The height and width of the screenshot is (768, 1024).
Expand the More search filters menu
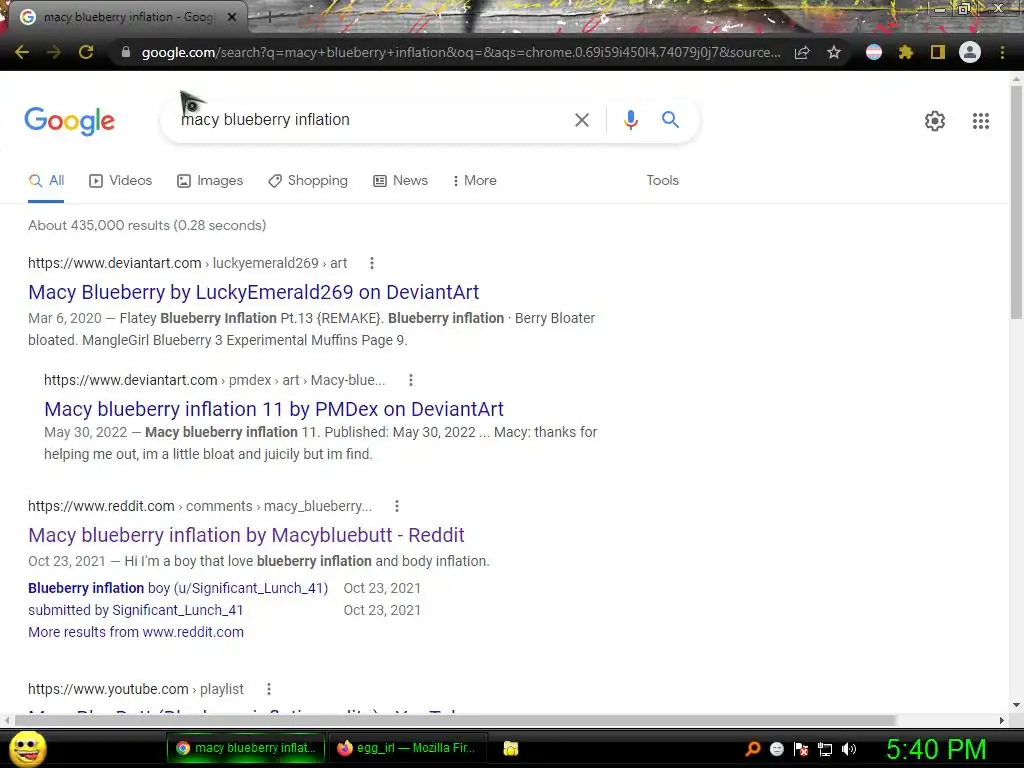click(x=475, y=181)
